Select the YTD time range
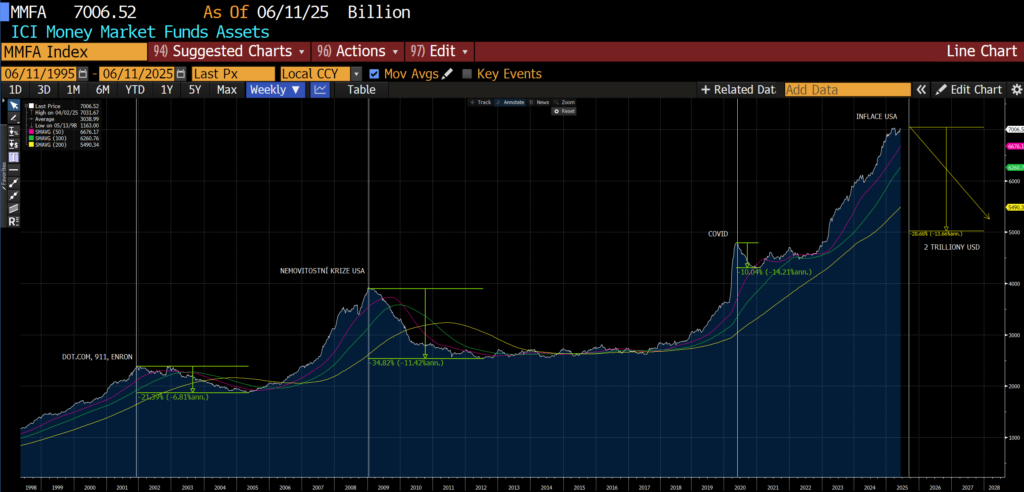 click(135, 90)
